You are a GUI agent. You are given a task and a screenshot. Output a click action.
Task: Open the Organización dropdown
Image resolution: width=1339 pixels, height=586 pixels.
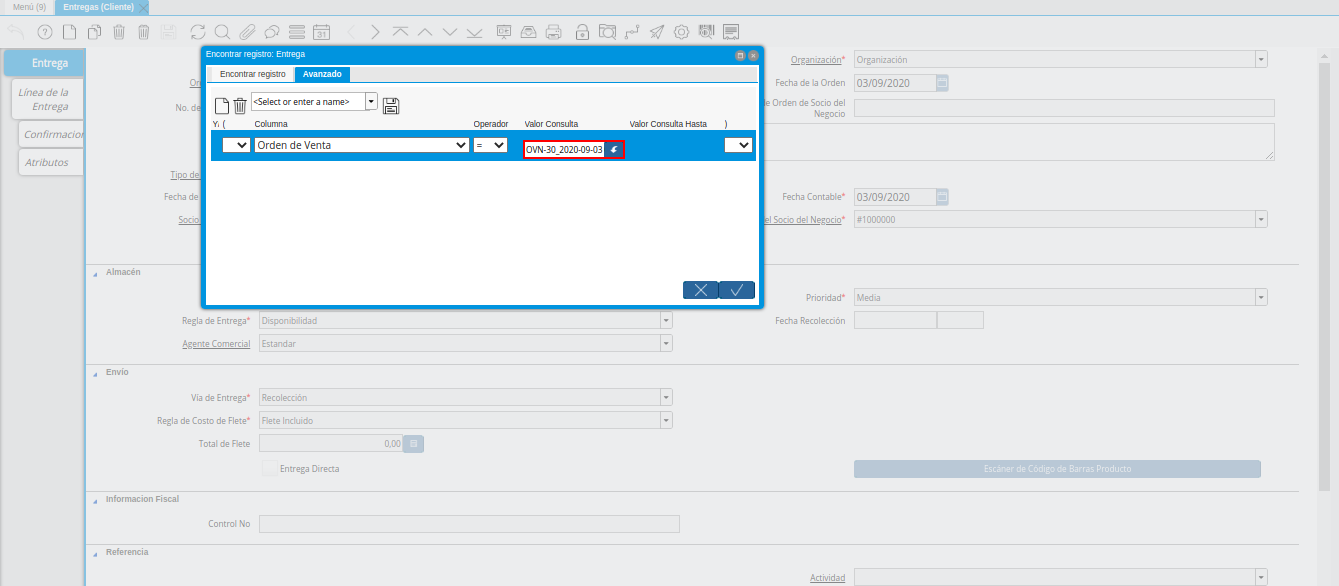click(1261, 59)
